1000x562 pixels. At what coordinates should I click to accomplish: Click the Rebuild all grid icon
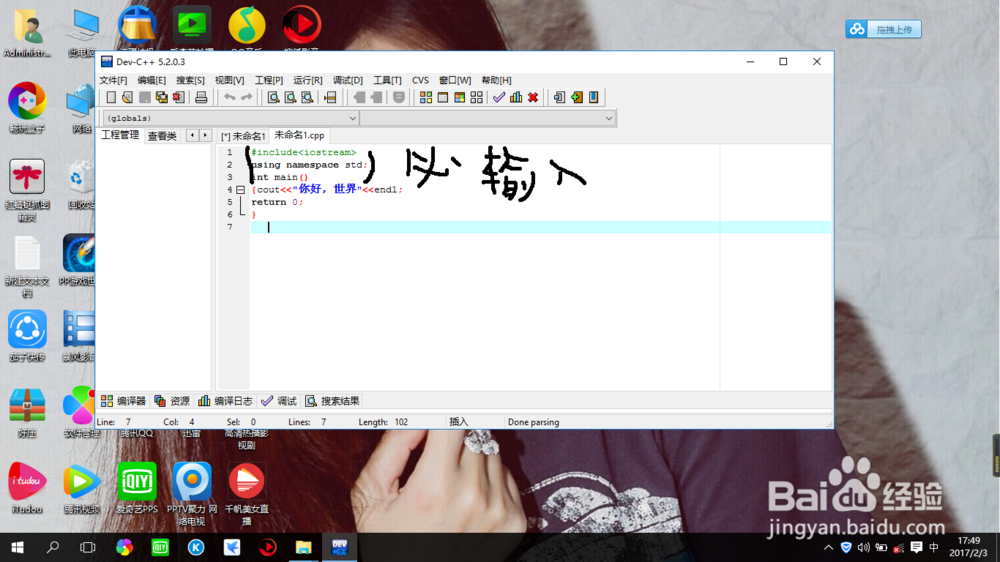click(476, 98)
